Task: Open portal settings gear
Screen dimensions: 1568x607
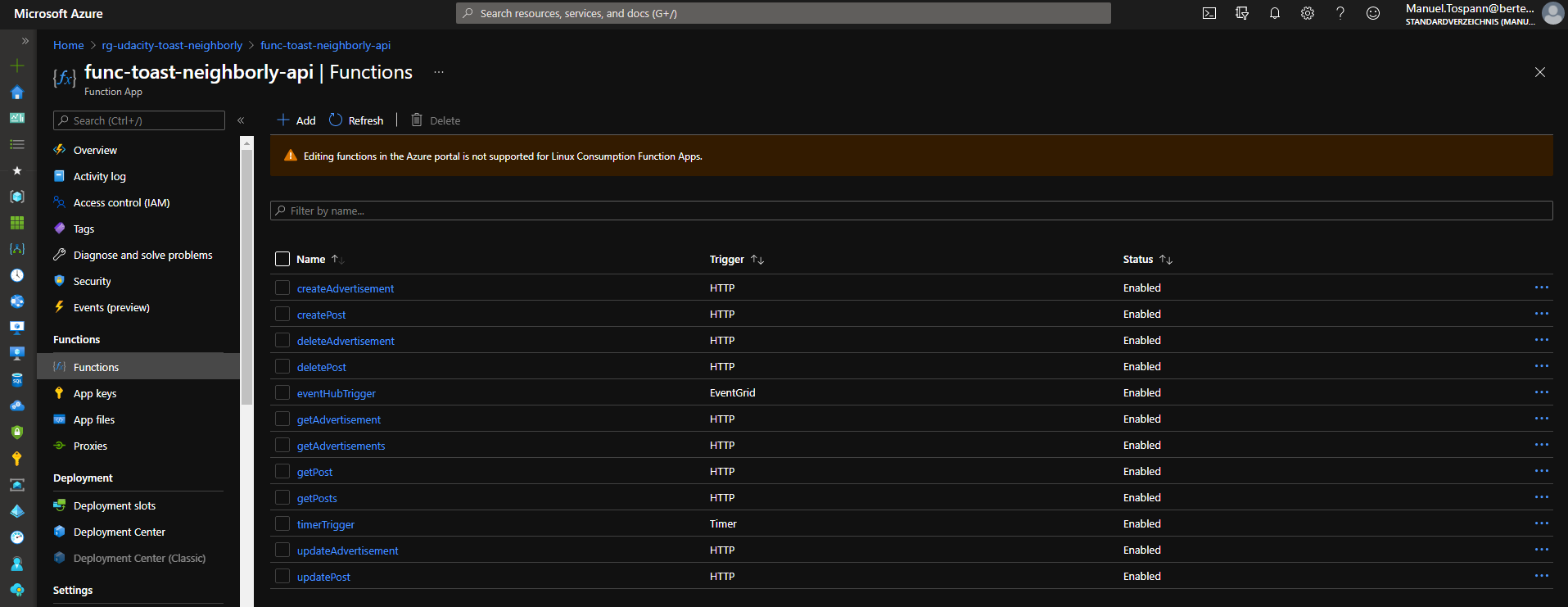Action: click(x=1308, y=13)
